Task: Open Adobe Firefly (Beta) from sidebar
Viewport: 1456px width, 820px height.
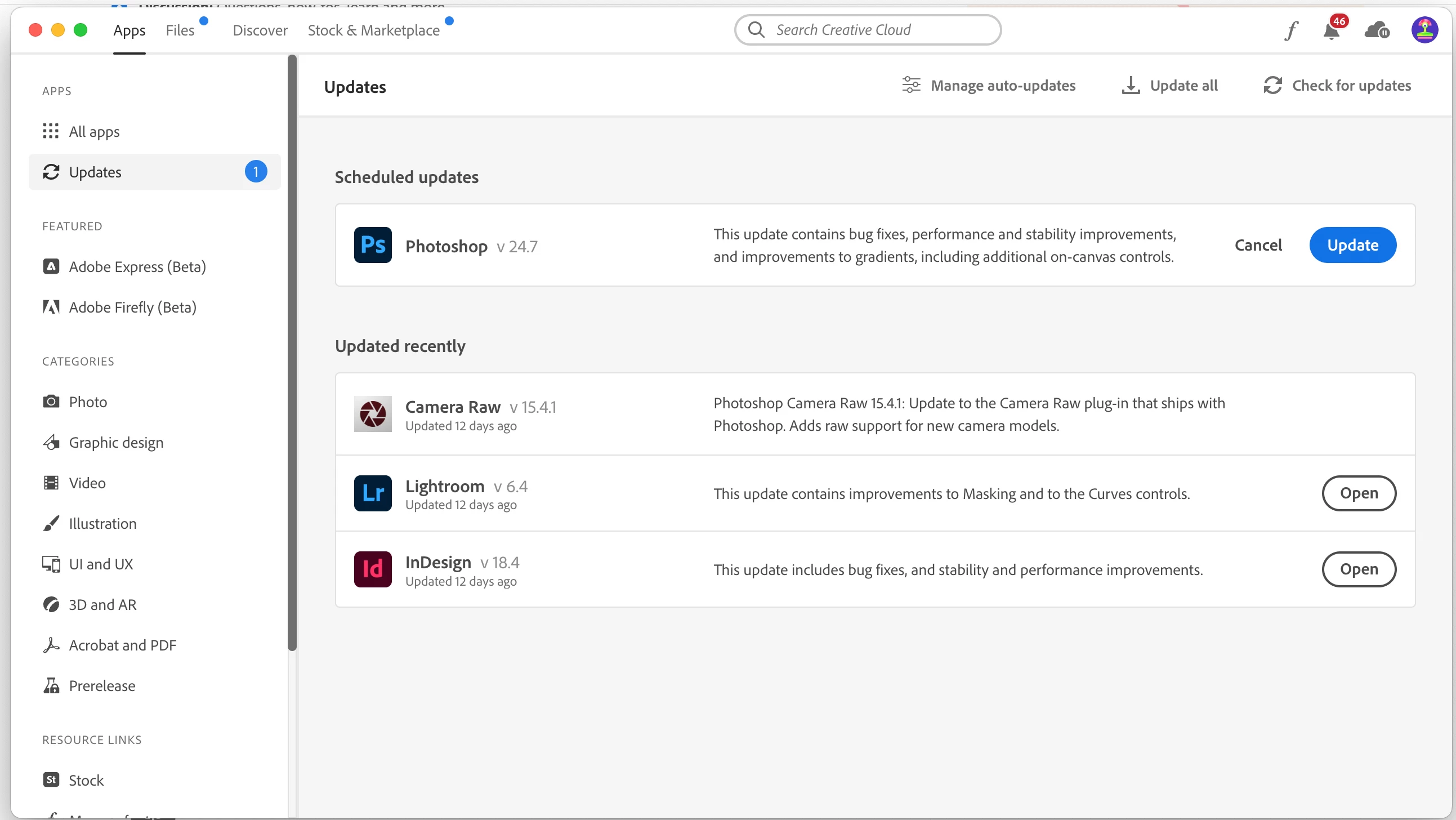Action: [132, 307]
